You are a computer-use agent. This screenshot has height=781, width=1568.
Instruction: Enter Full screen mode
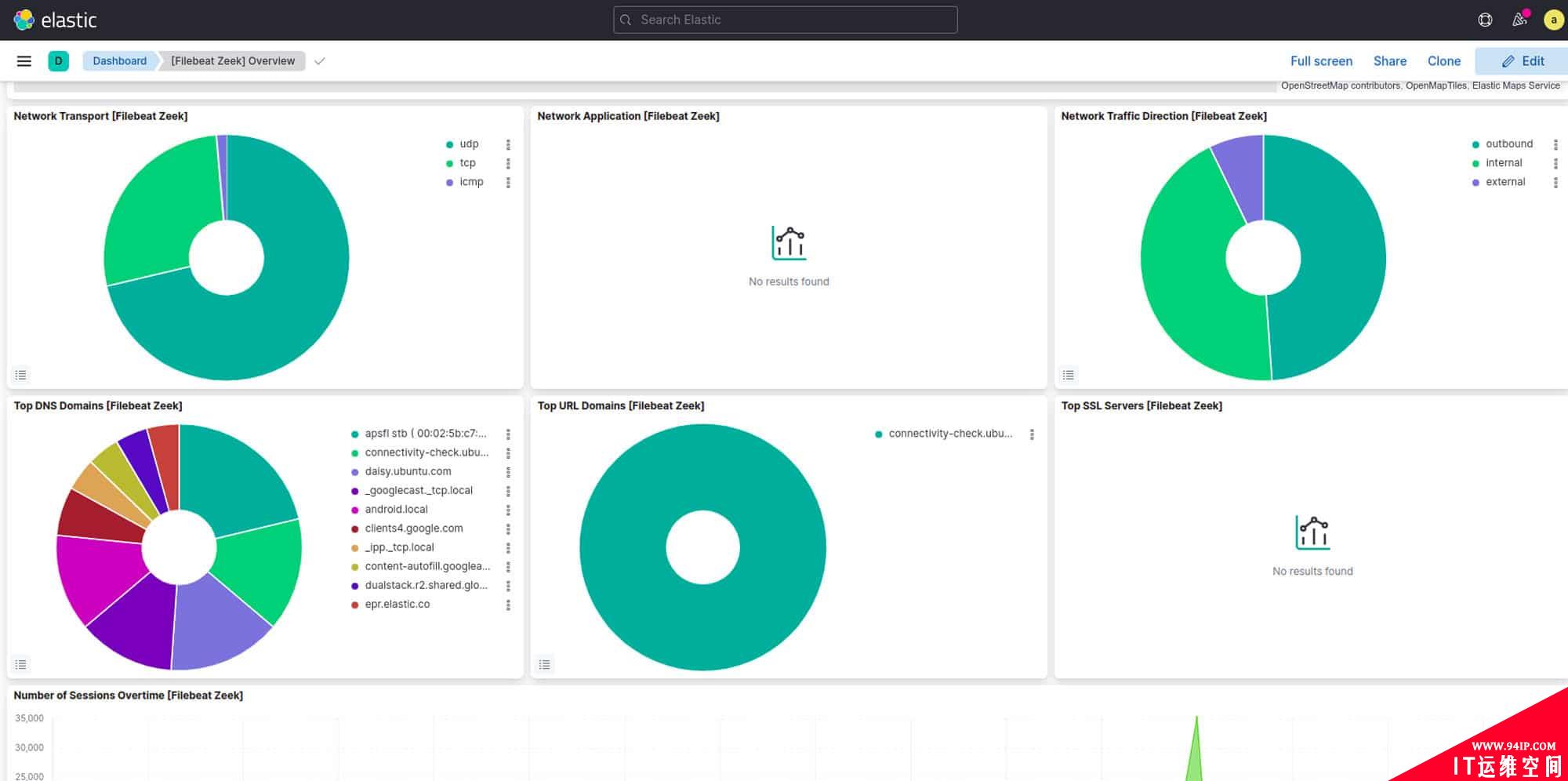[x=1321, y=61]
